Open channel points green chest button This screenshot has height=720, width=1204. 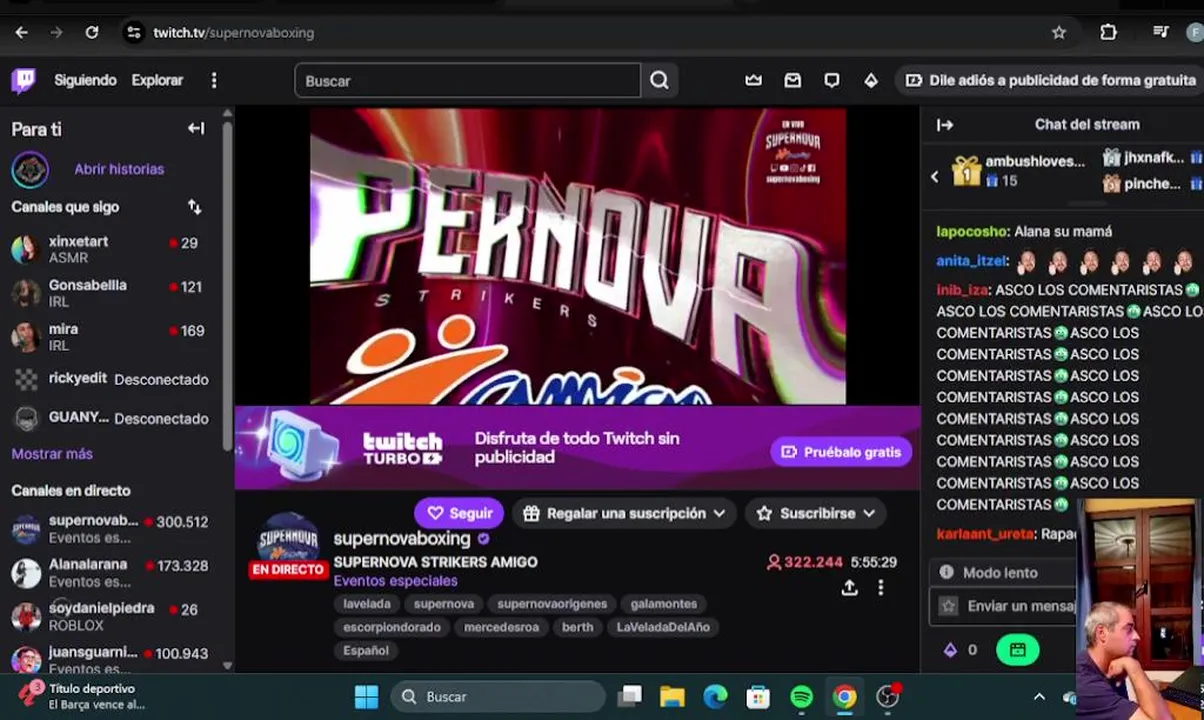click(1017, 650)
